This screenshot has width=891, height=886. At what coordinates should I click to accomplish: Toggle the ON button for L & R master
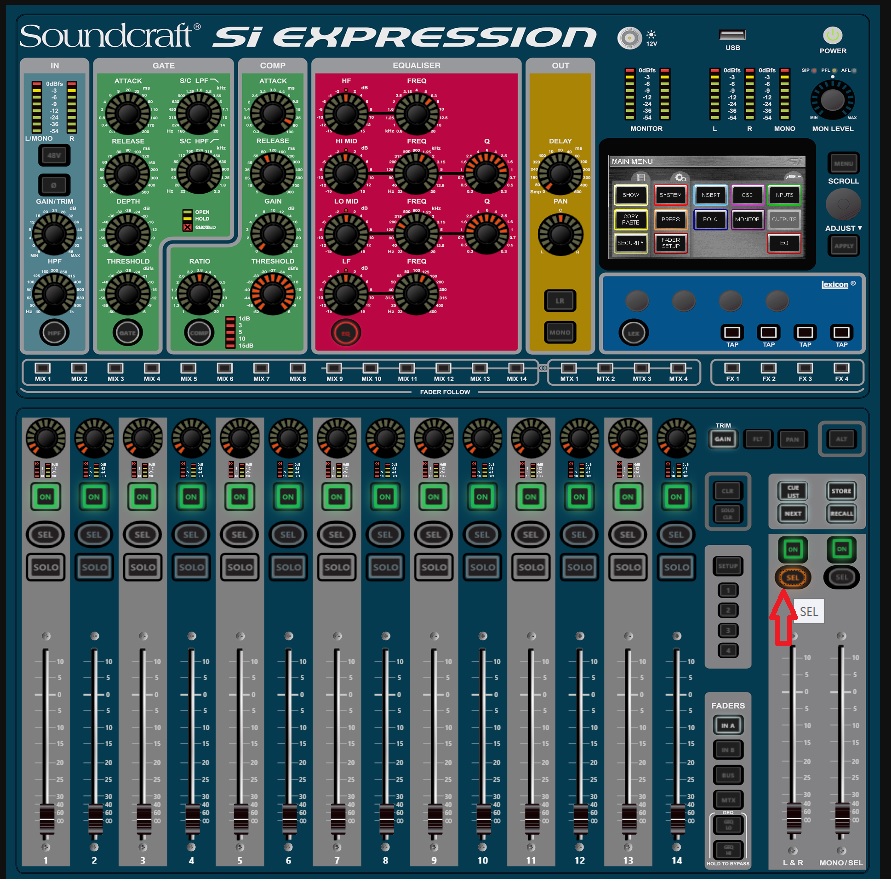click(x=793, y=549)
